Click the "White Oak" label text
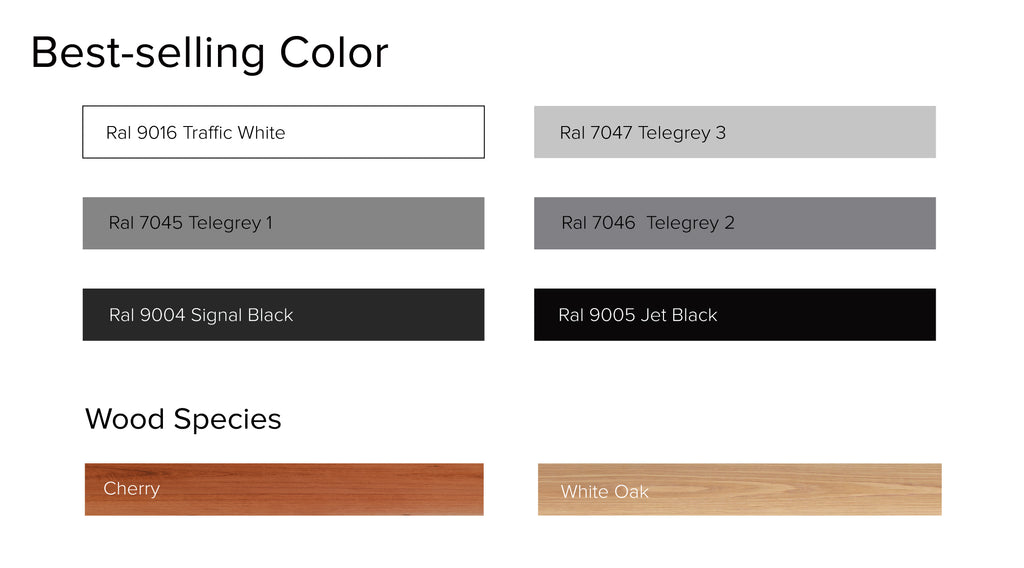 [604, 492]
